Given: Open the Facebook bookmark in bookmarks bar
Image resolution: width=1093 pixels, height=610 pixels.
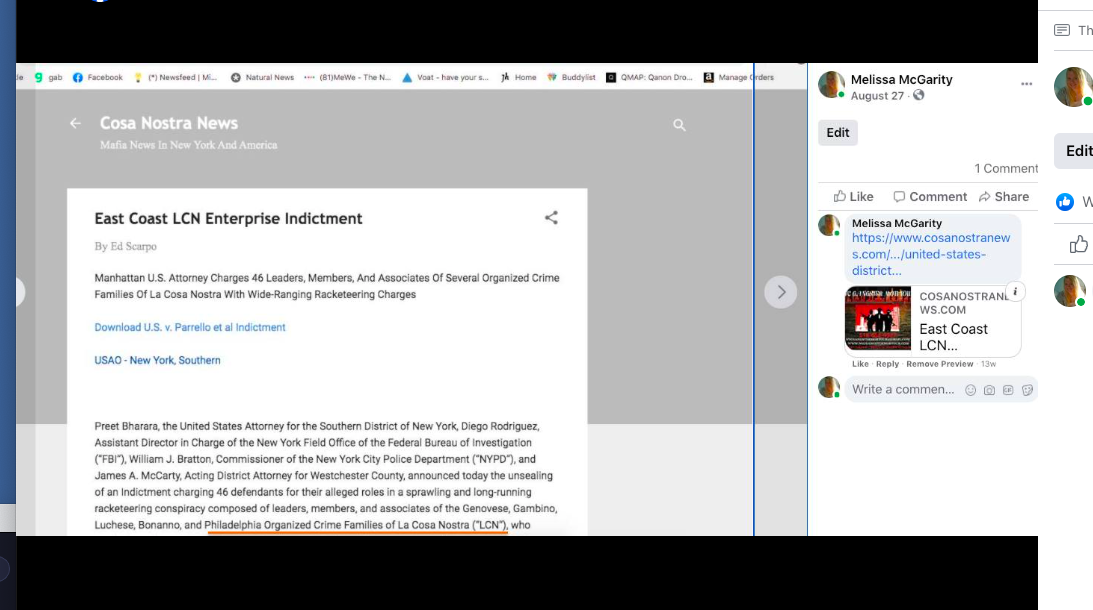Looking at the screenshot, I should [x=98, y=77].
